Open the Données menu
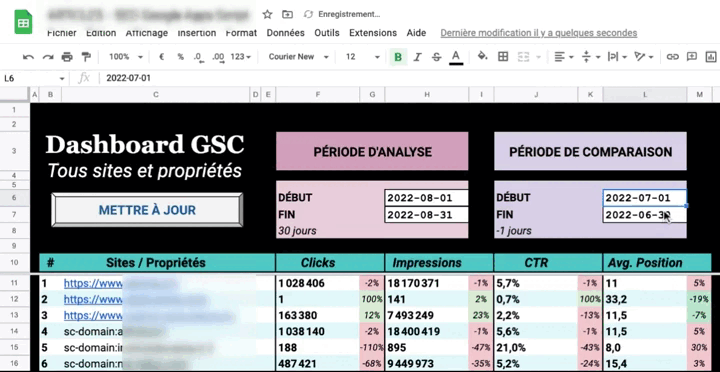Viewport: 720px width, 372px height. 286,33
